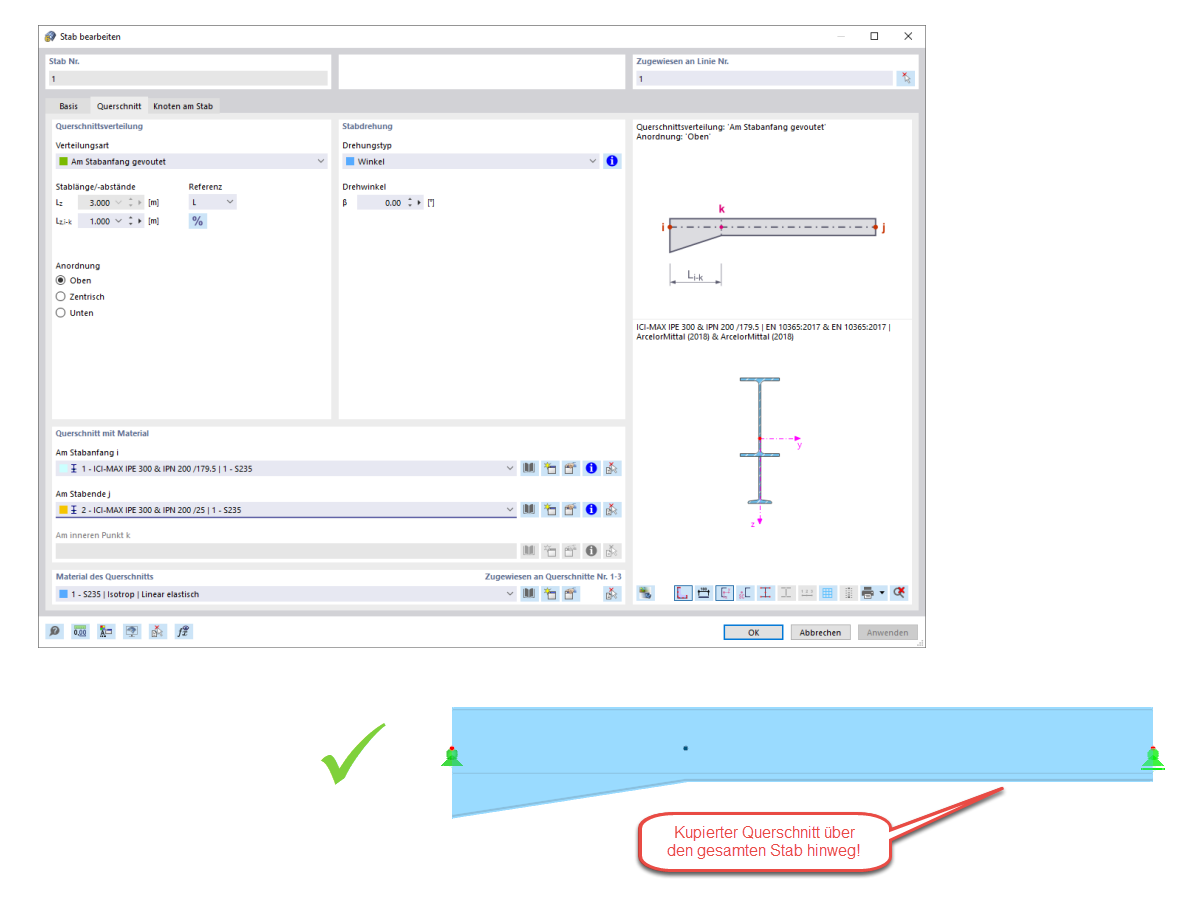
Task: Select the Zentrisch arrangement option
Action: (x=61, y=297)
